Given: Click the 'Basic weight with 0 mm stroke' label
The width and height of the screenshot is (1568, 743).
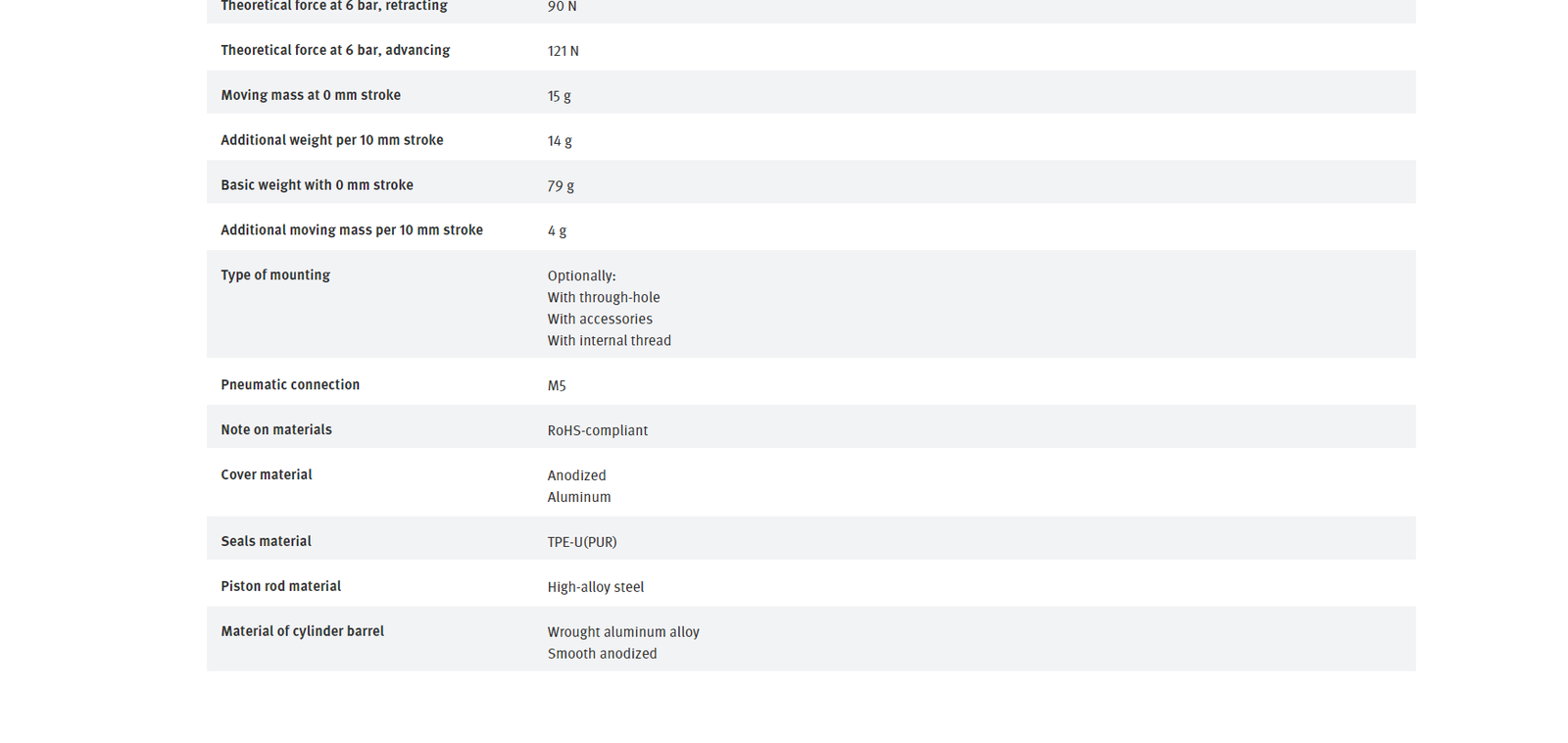Looking at the screenshot, I should pos(317,185).
